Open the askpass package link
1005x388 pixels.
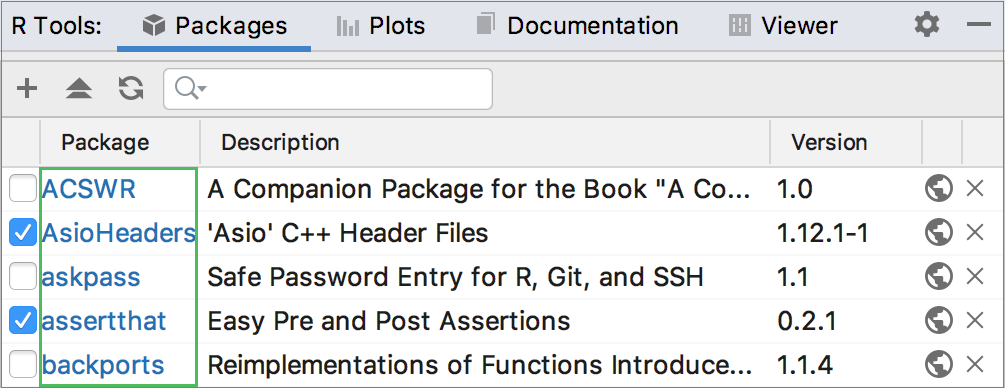[x=91, y=278]
